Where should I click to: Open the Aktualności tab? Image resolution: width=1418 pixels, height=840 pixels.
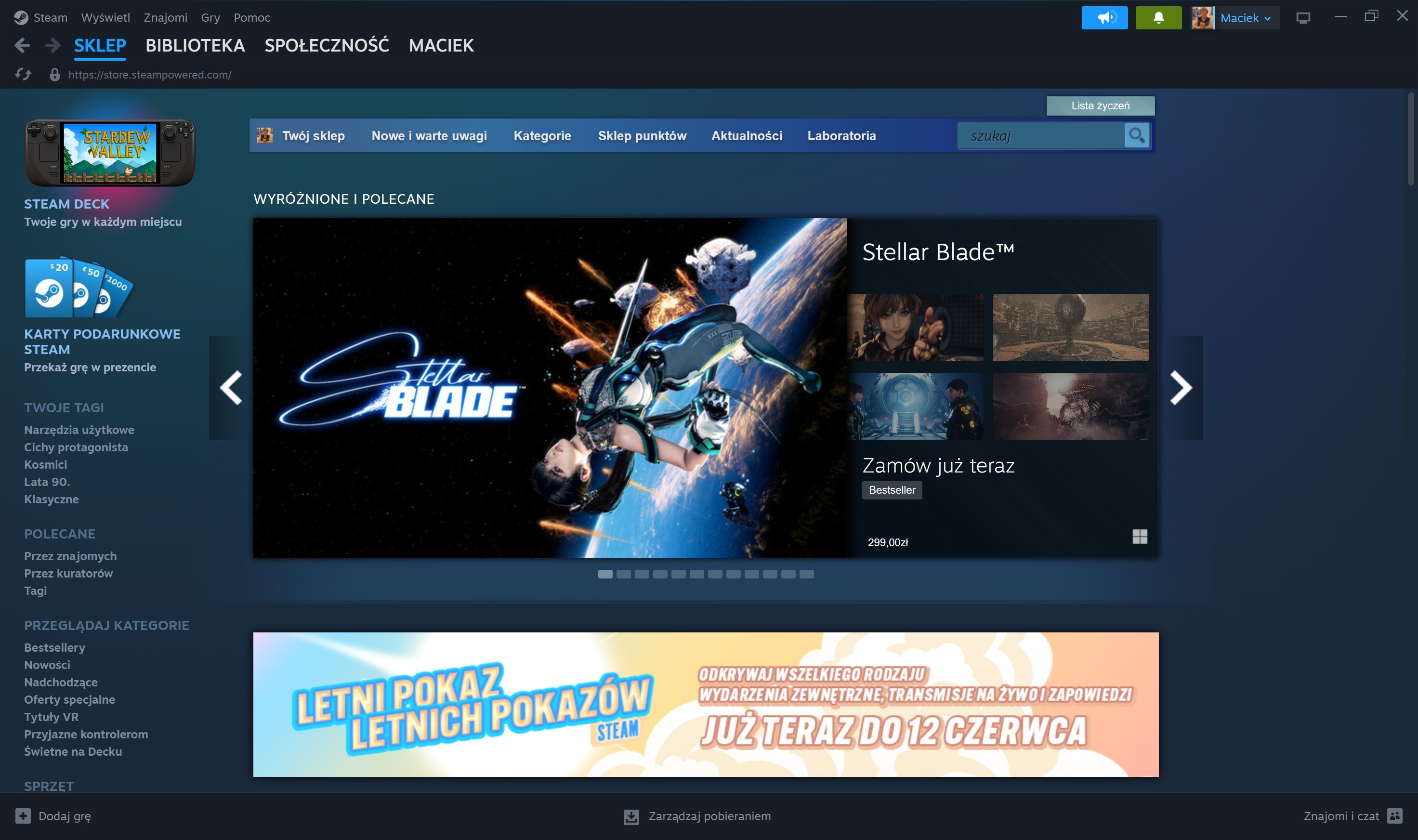tap(747, 136)
